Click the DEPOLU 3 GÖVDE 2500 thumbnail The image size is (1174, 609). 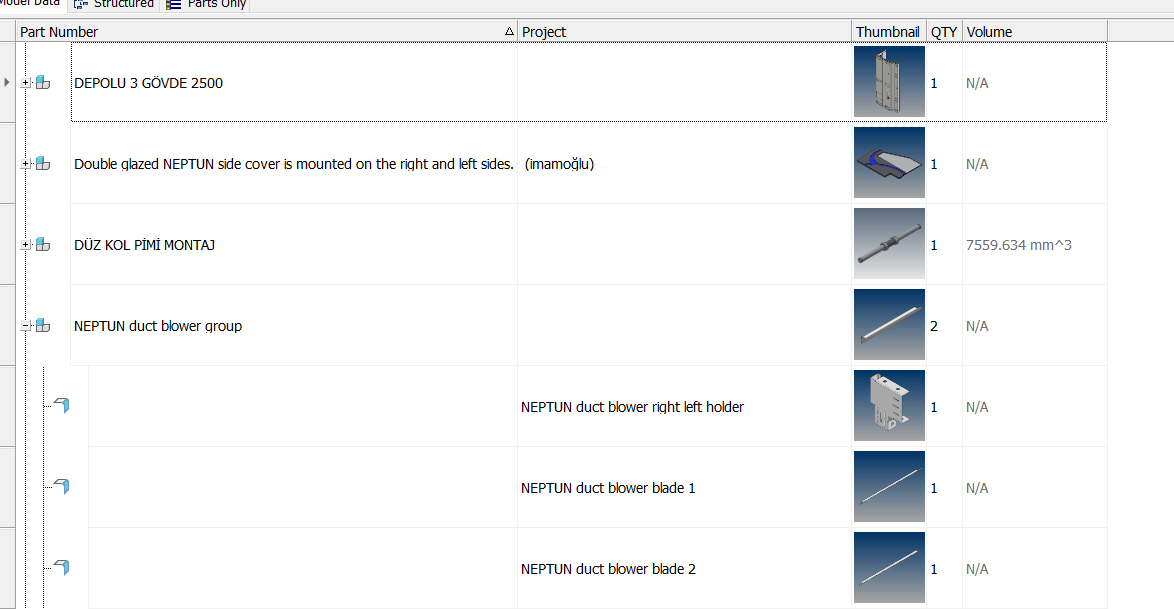coord(889,82)
